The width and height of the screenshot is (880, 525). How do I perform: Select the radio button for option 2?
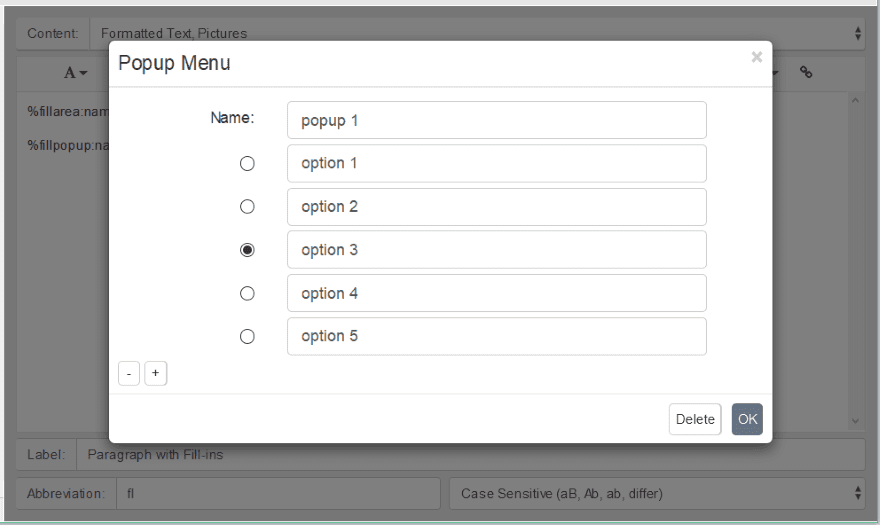click(248, 207)
